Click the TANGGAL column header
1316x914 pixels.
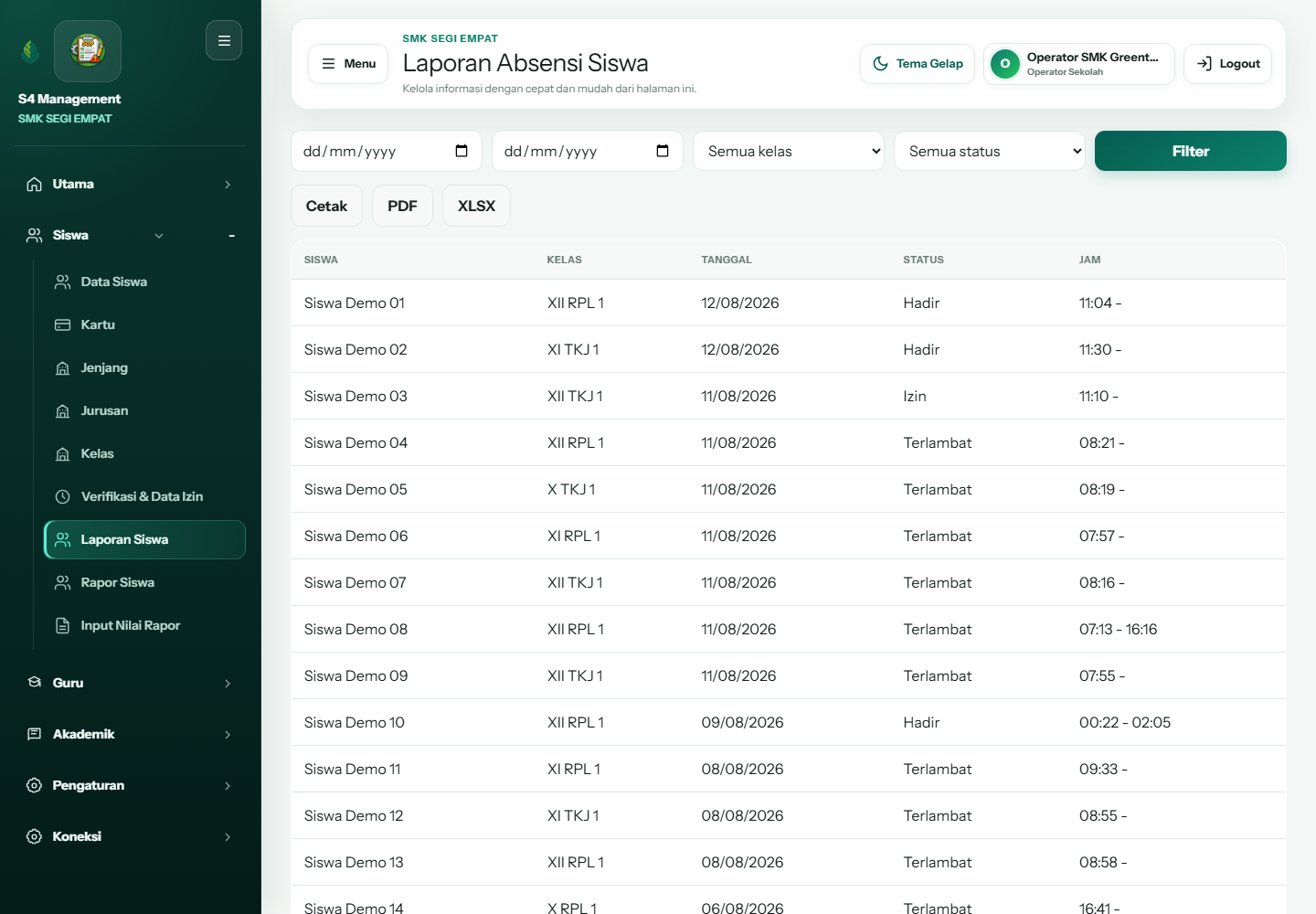tap(727, 260)
